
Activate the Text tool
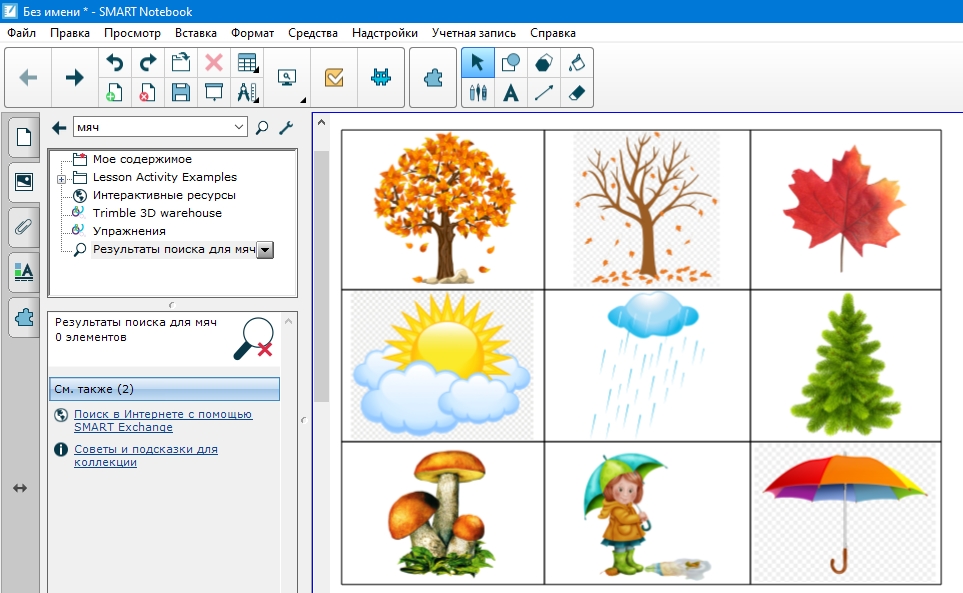click(x=510, y=93)
